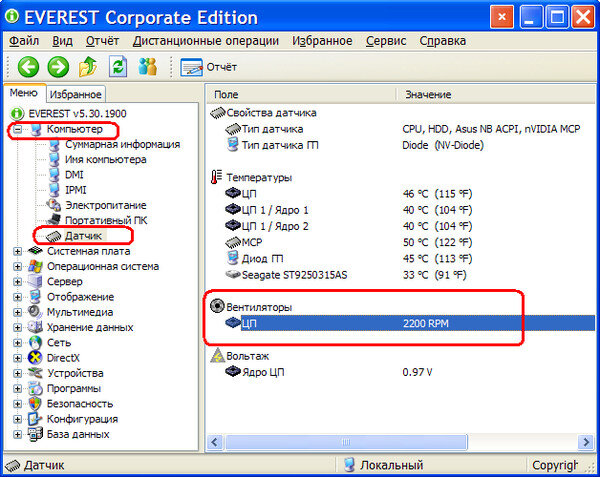
Task: Select the Диод ГП temperature row
Action: point(348,259)
